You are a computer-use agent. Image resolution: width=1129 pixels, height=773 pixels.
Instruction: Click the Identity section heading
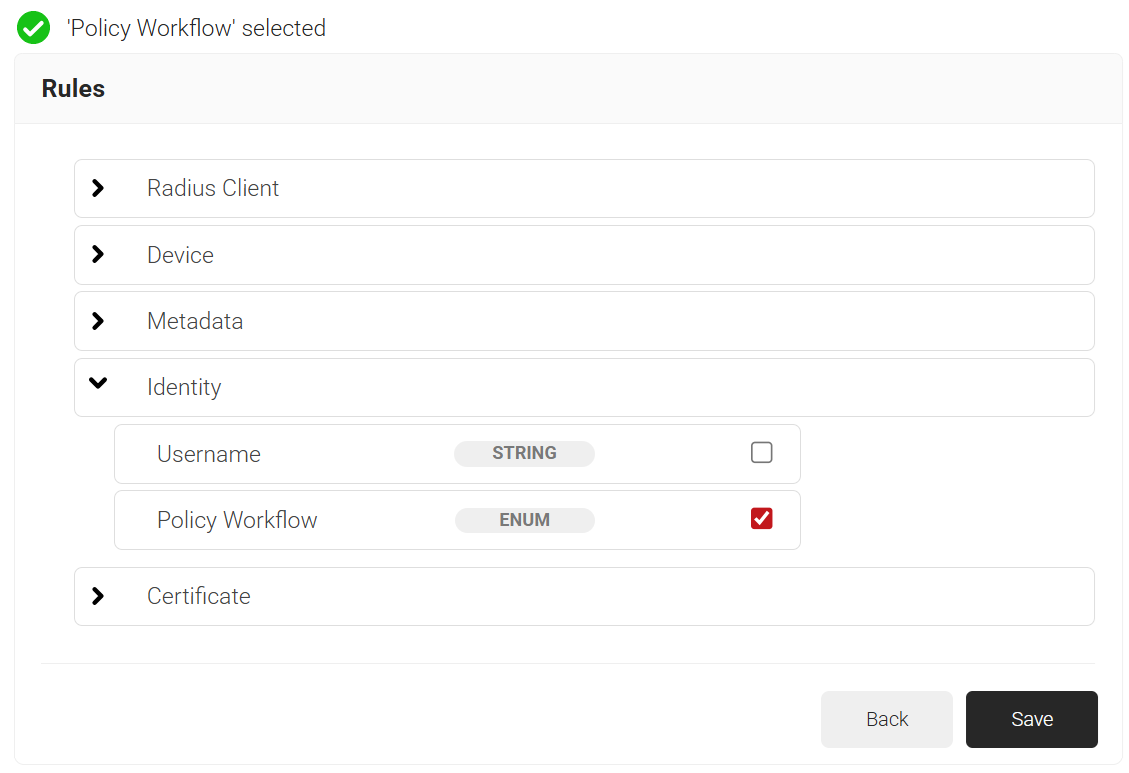(x=184, y=387)
